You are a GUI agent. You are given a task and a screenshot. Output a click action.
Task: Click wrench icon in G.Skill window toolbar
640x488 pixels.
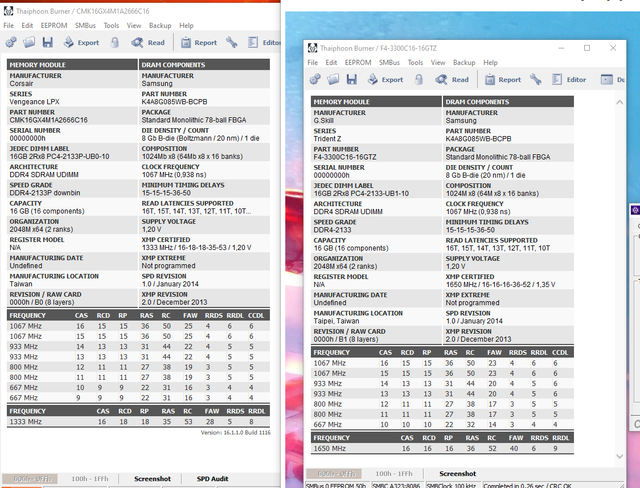click(536, 80)
